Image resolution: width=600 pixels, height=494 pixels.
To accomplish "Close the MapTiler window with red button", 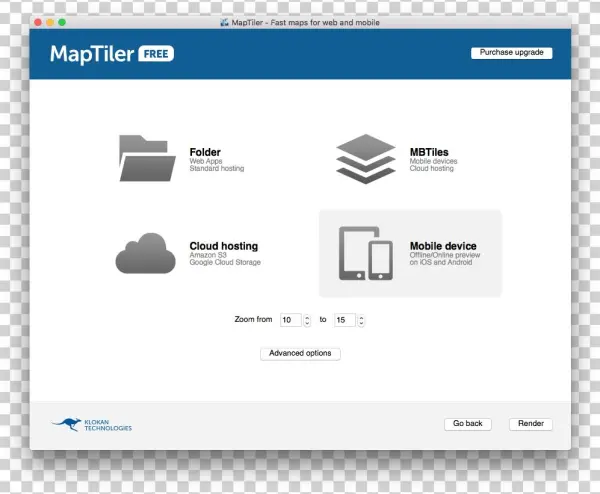I will point(38,23).
